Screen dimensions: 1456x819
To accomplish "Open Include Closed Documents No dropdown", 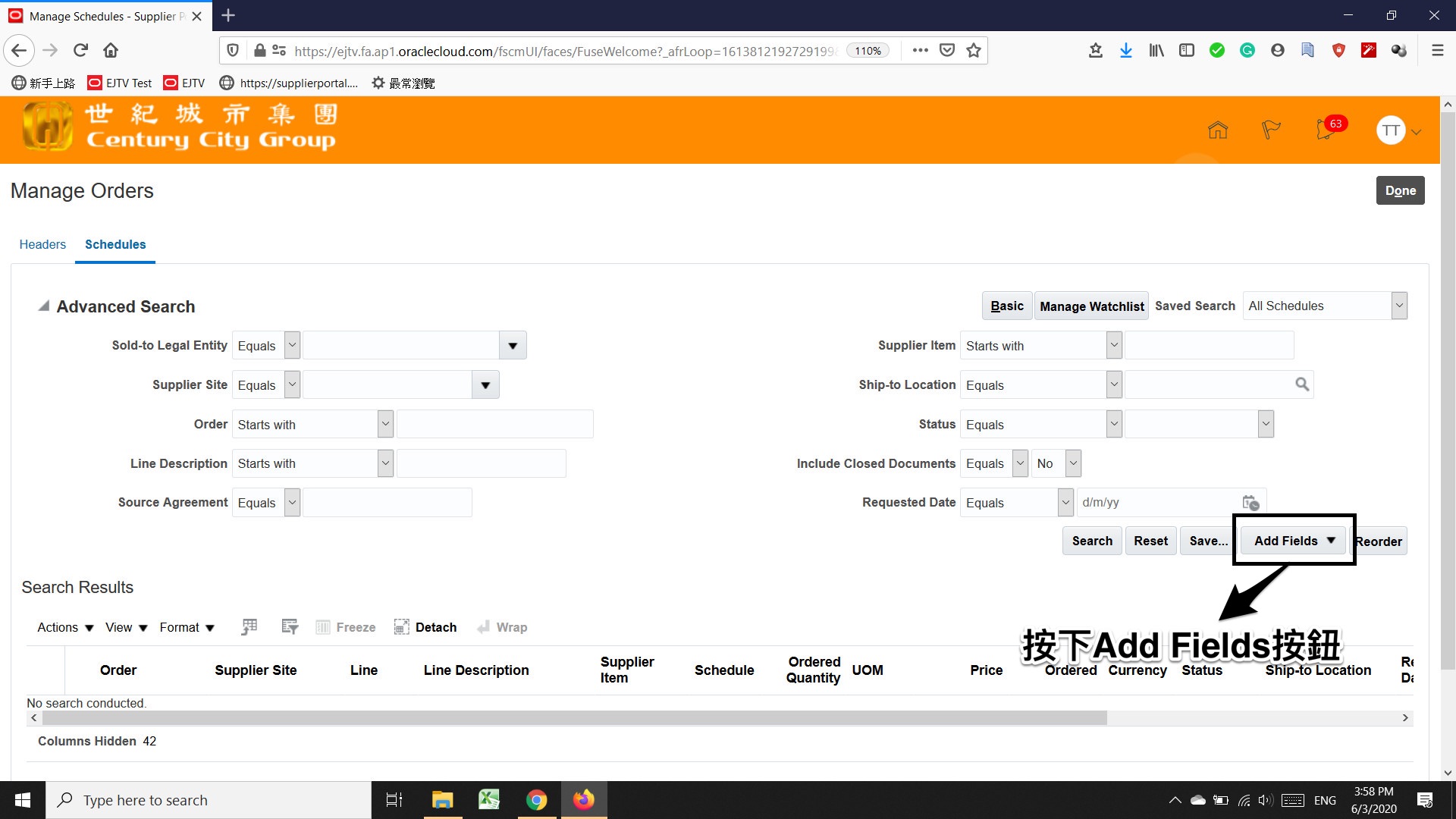I will (x=1073, y=463).
